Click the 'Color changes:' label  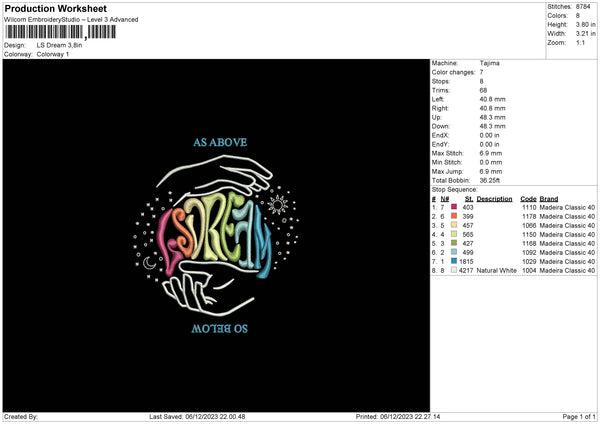(x=453, y=72)
